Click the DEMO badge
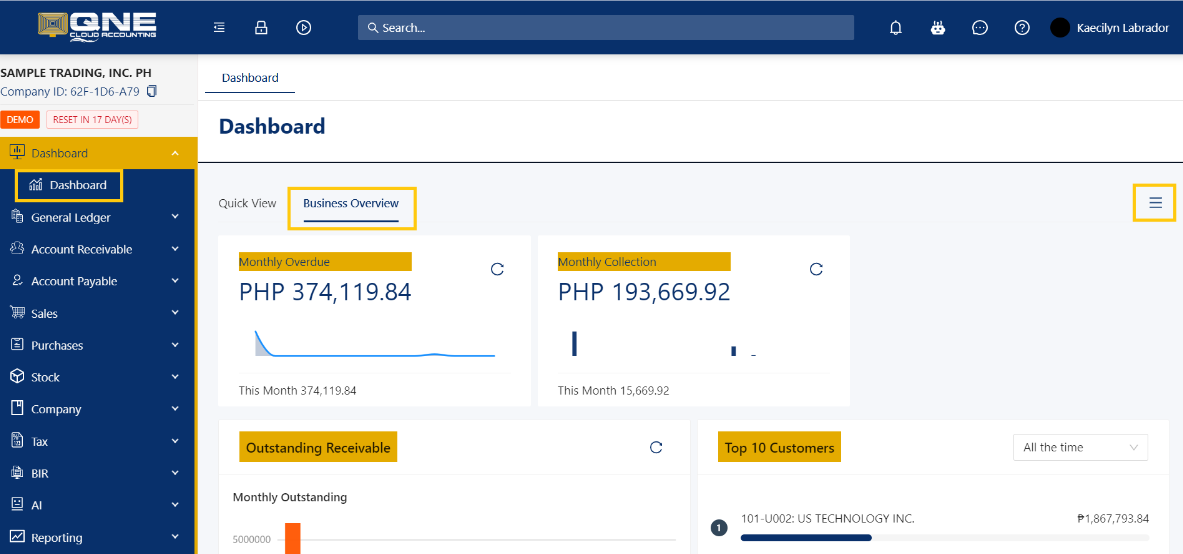The height and width of the screenshot is (554, 1183). (20, 120)
